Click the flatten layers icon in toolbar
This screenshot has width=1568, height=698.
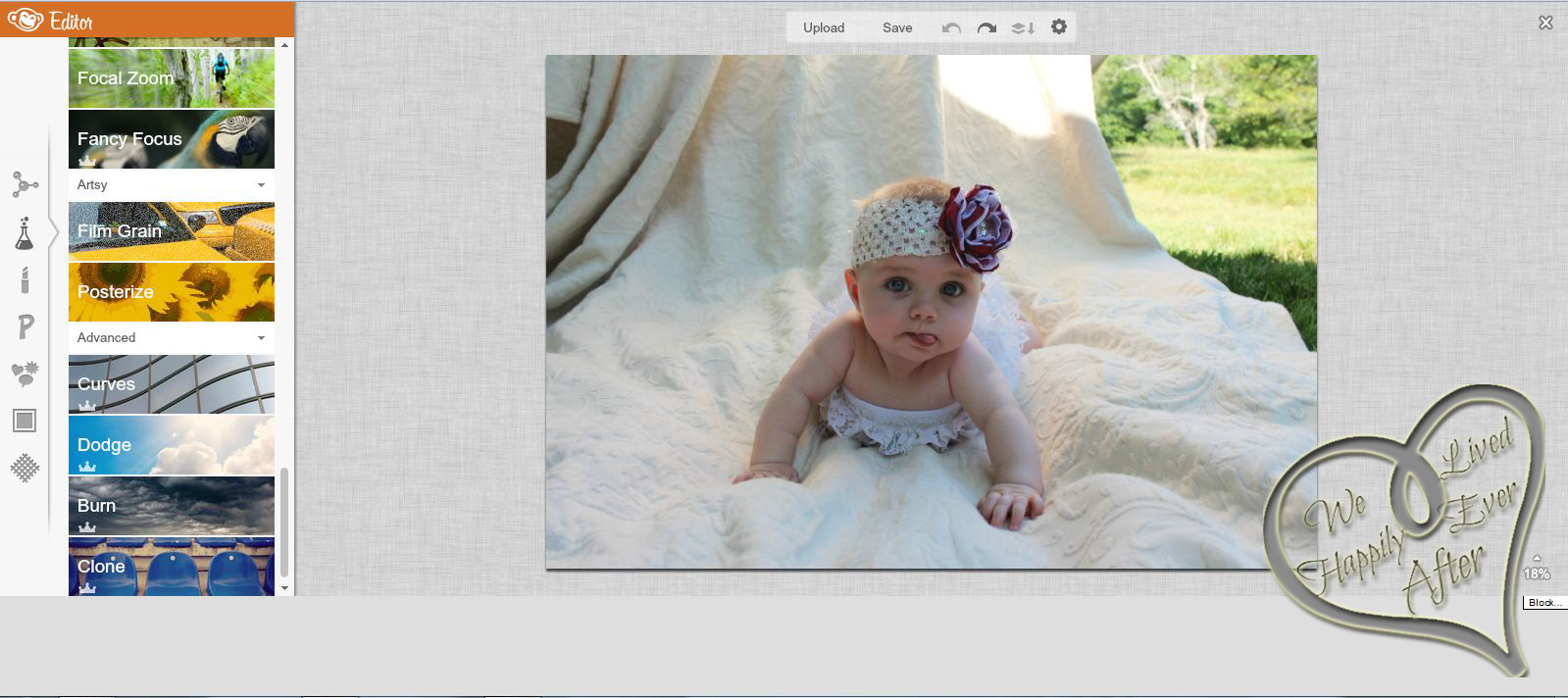[x=1023, y=28]
